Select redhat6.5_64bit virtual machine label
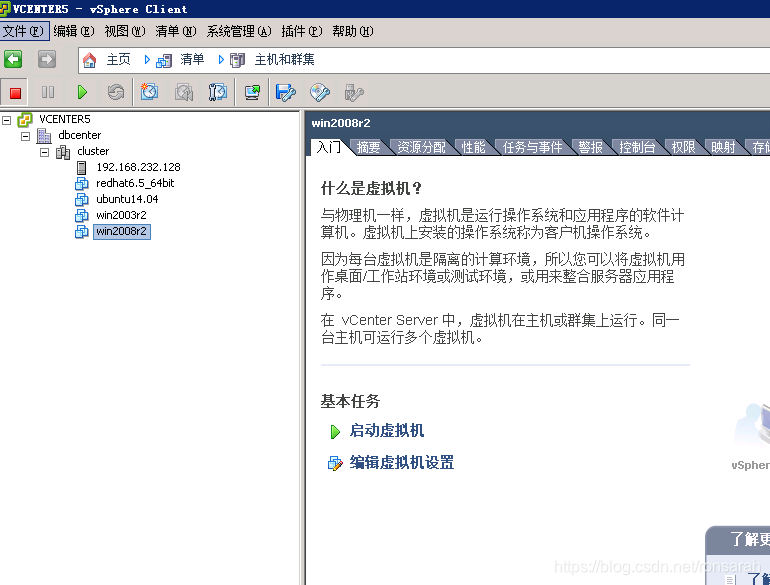 pos(135,183)
